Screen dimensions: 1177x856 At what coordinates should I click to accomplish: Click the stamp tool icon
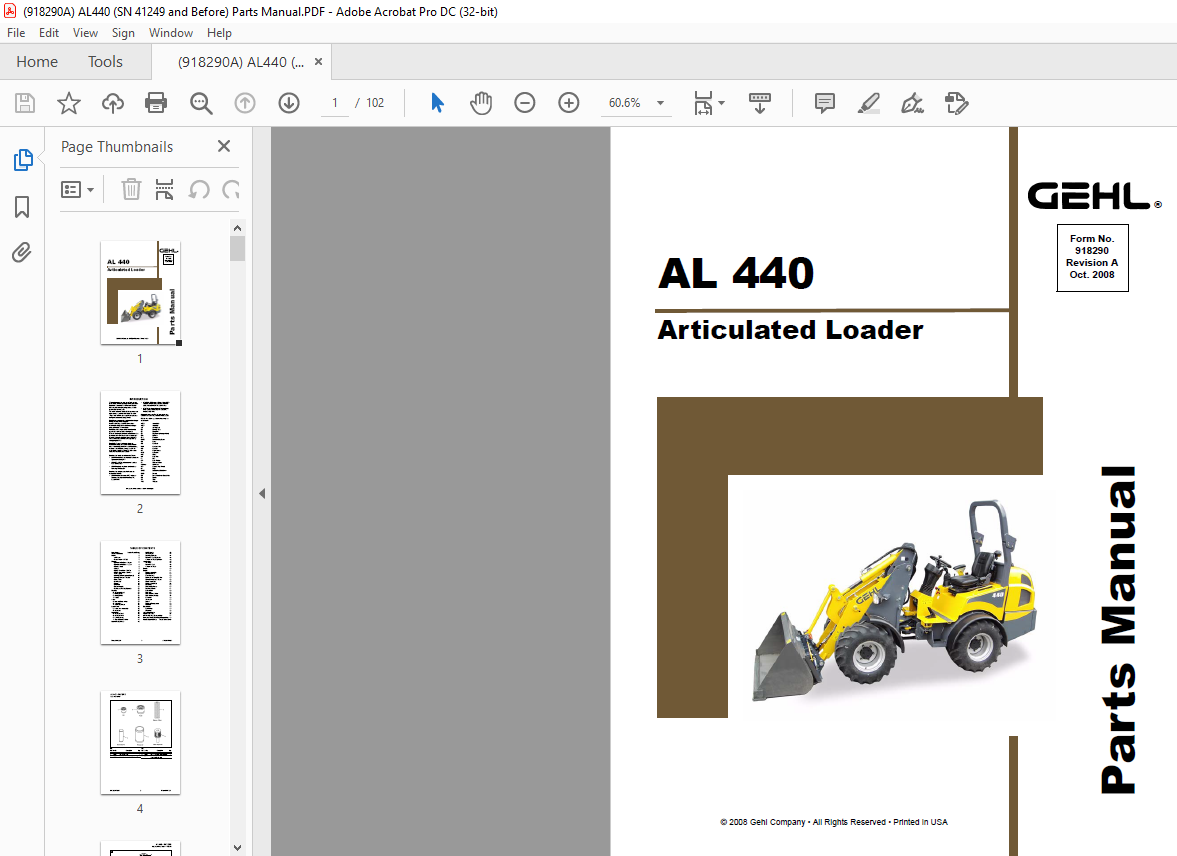pos(956,103)
